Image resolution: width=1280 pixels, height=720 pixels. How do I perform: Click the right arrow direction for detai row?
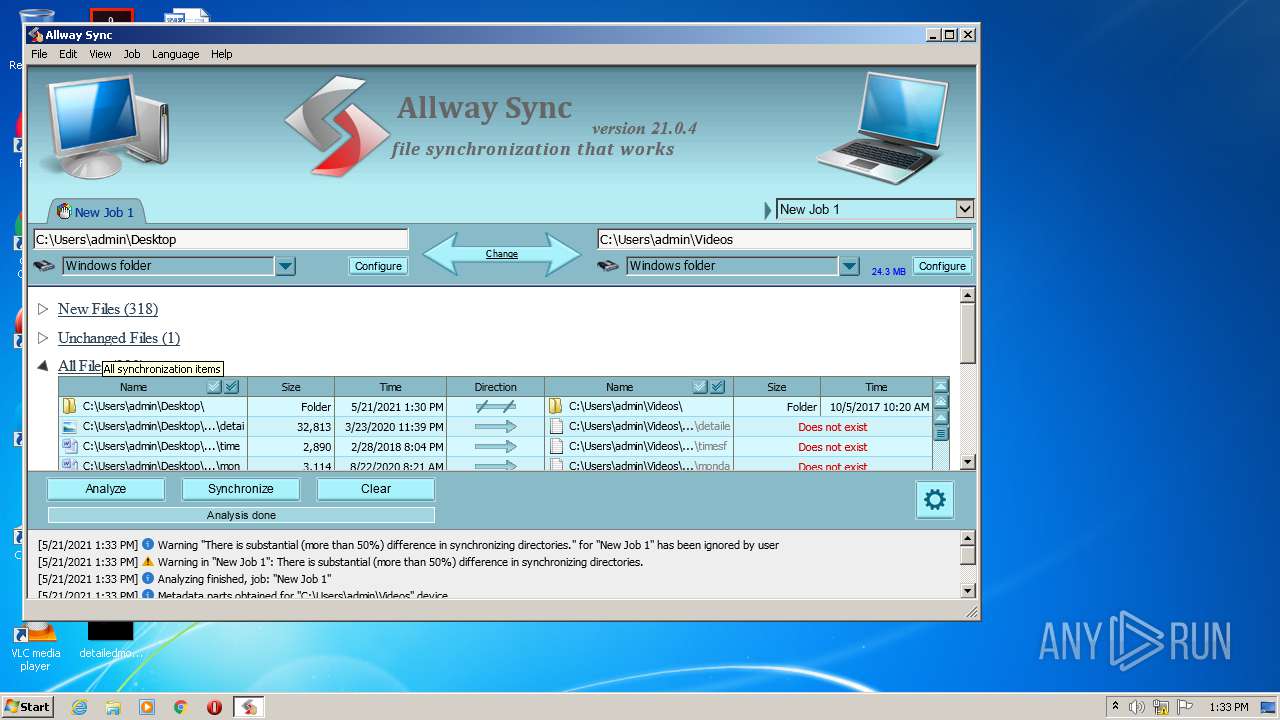coord(495,426)
